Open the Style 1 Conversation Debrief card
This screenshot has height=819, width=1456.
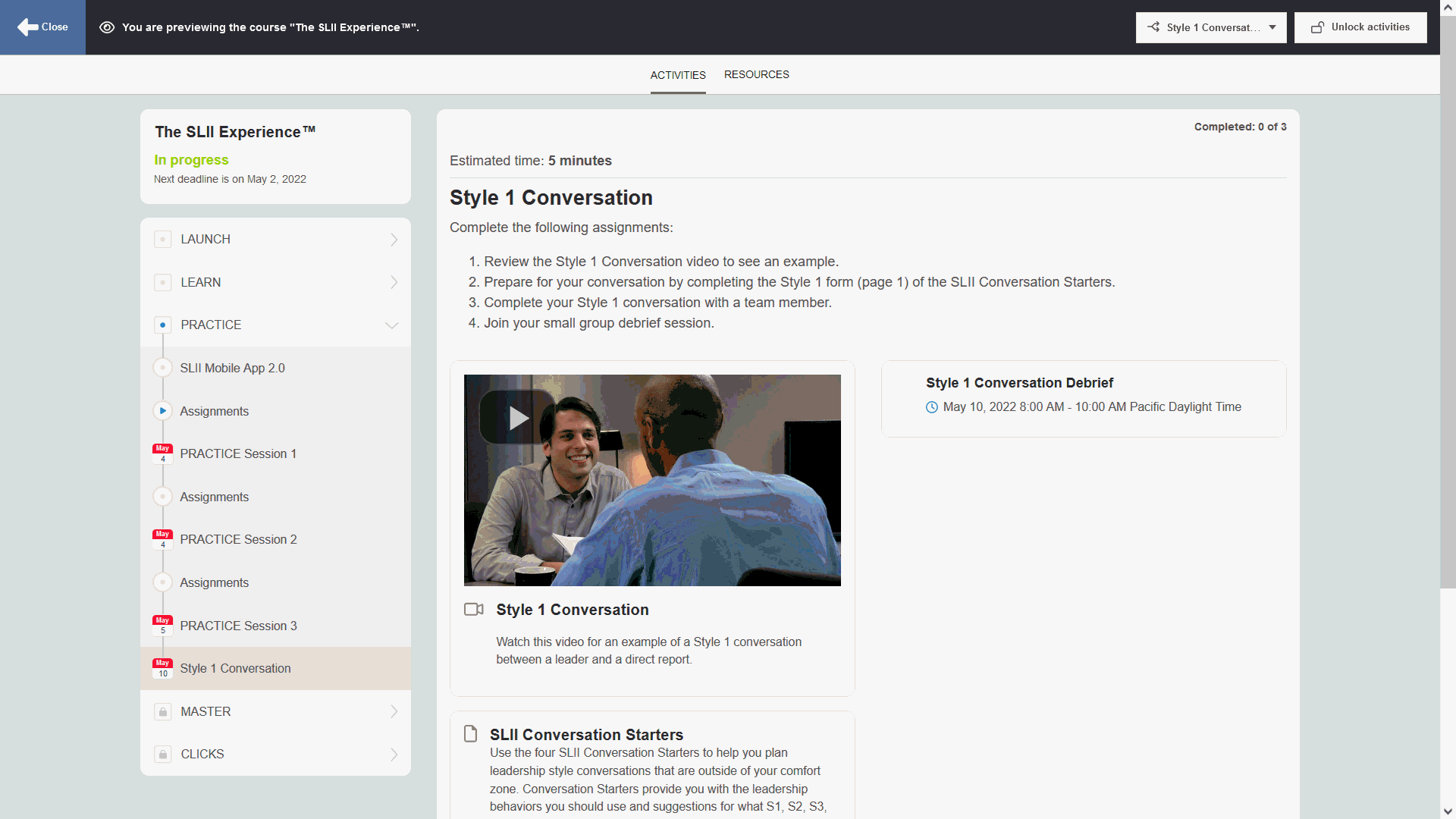[x=1084, y=399]
